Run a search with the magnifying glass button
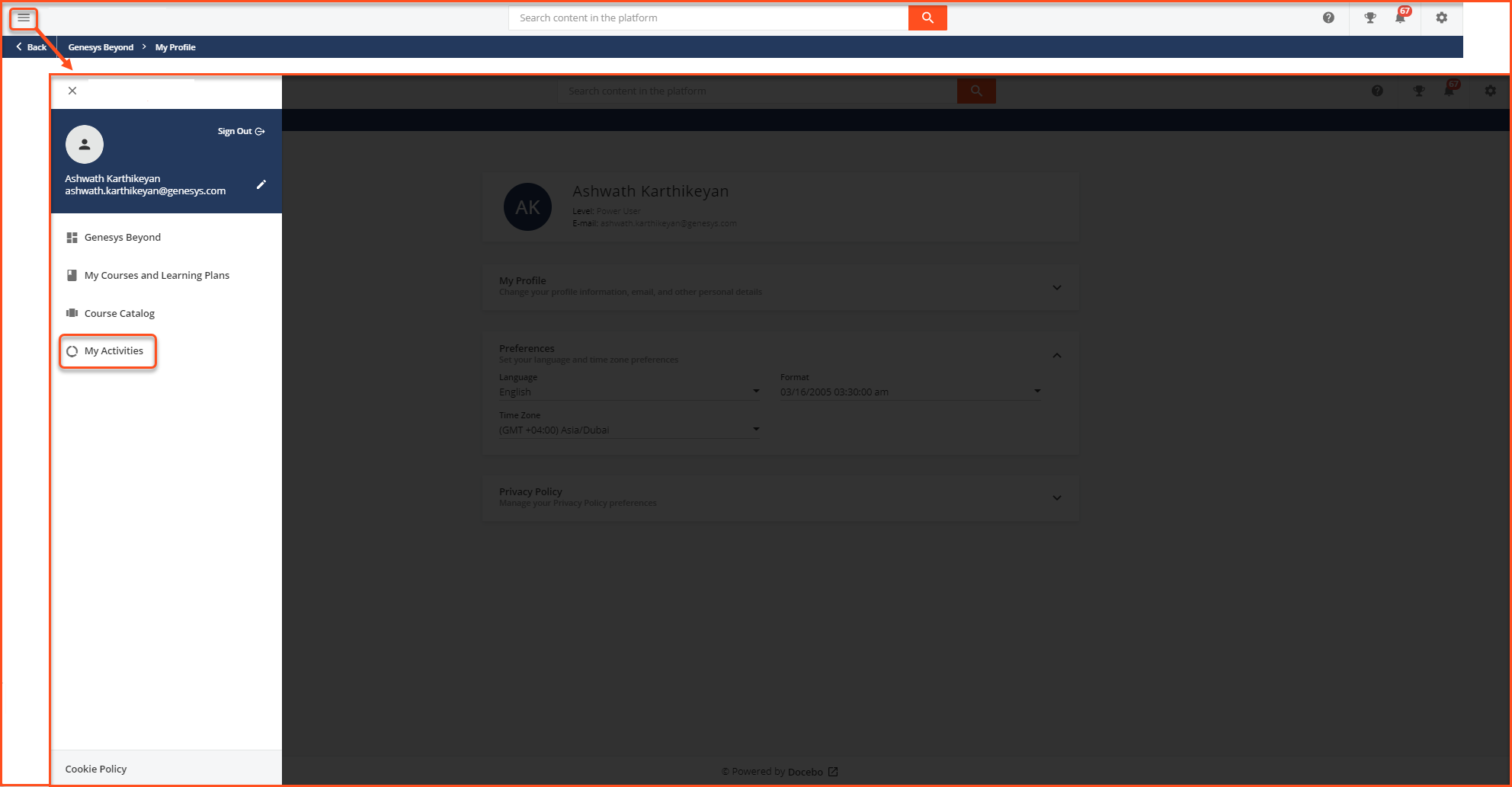Viewport: 1512px width, 787px height. (927, 18)
